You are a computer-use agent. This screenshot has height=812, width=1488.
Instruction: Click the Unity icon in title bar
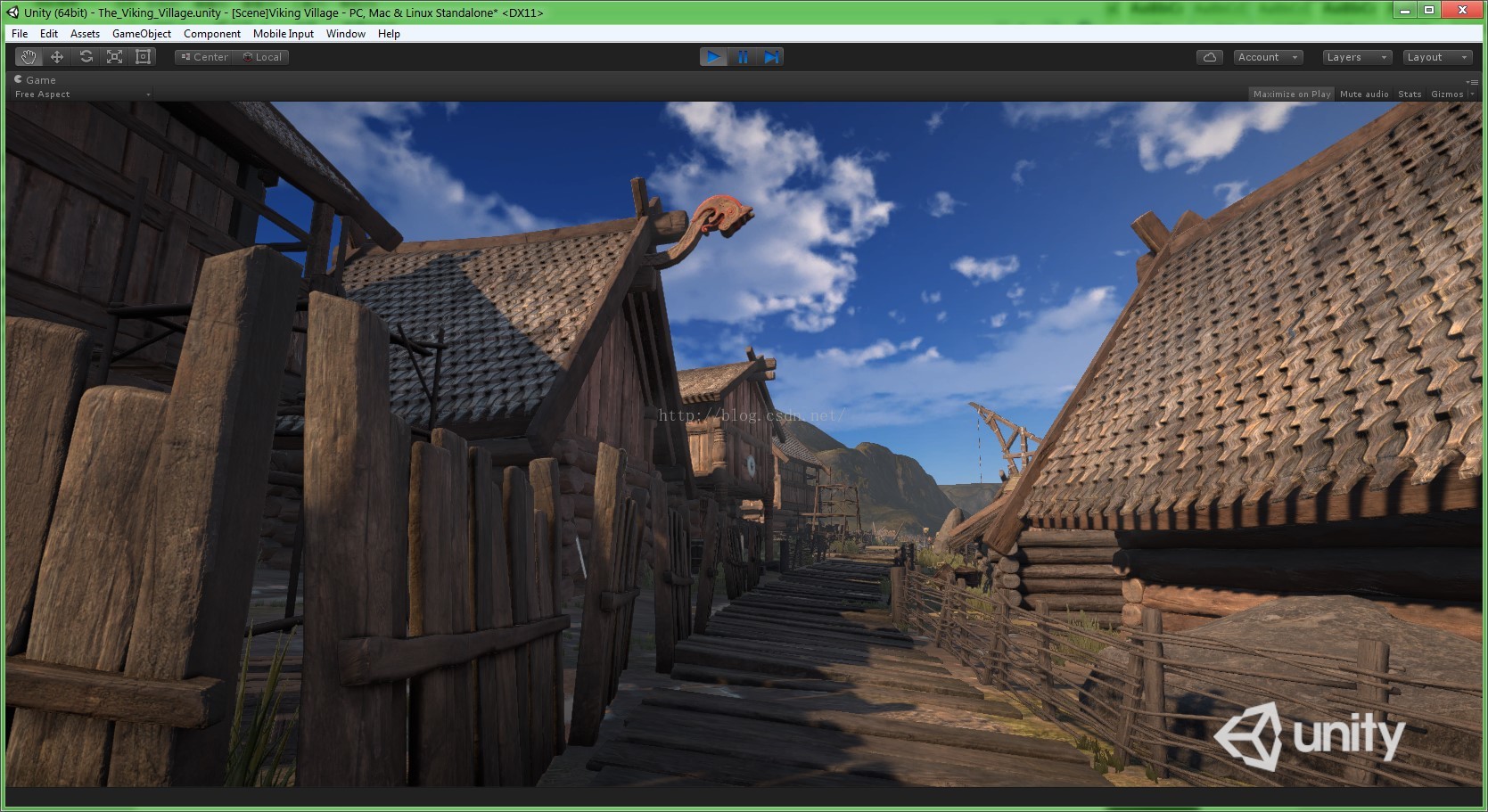click(x=12, y=12)
